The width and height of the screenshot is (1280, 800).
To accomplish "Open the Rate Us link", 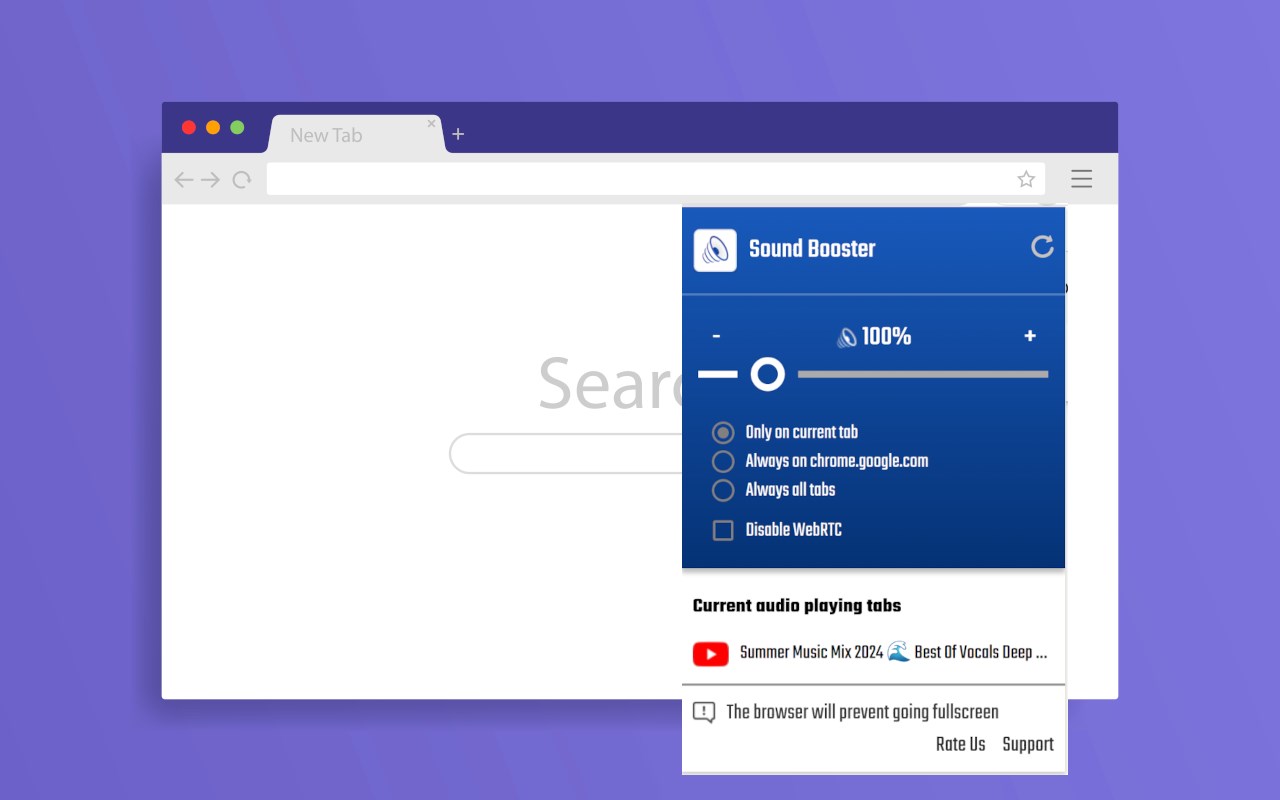I will (x=960, y=744).
